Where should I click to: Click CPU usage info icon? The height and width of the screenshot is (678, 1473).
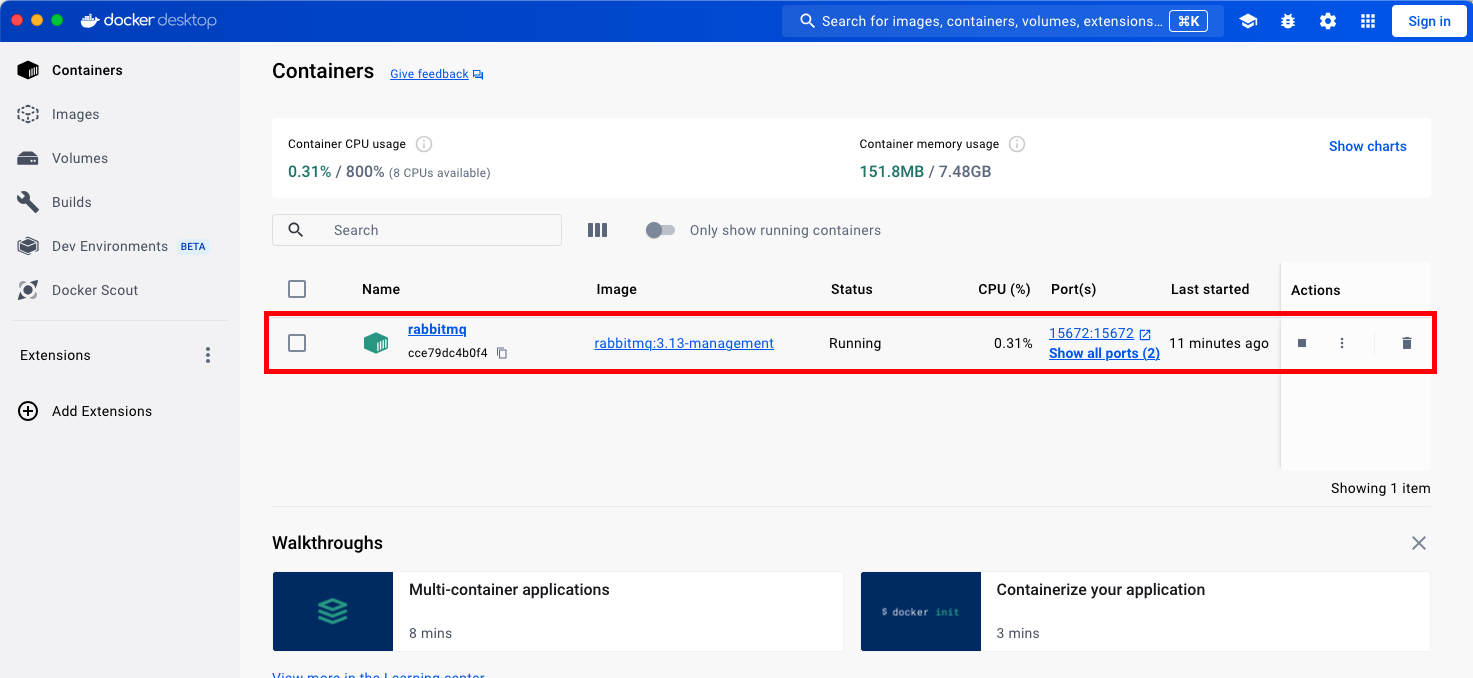[x=424, y=144]
